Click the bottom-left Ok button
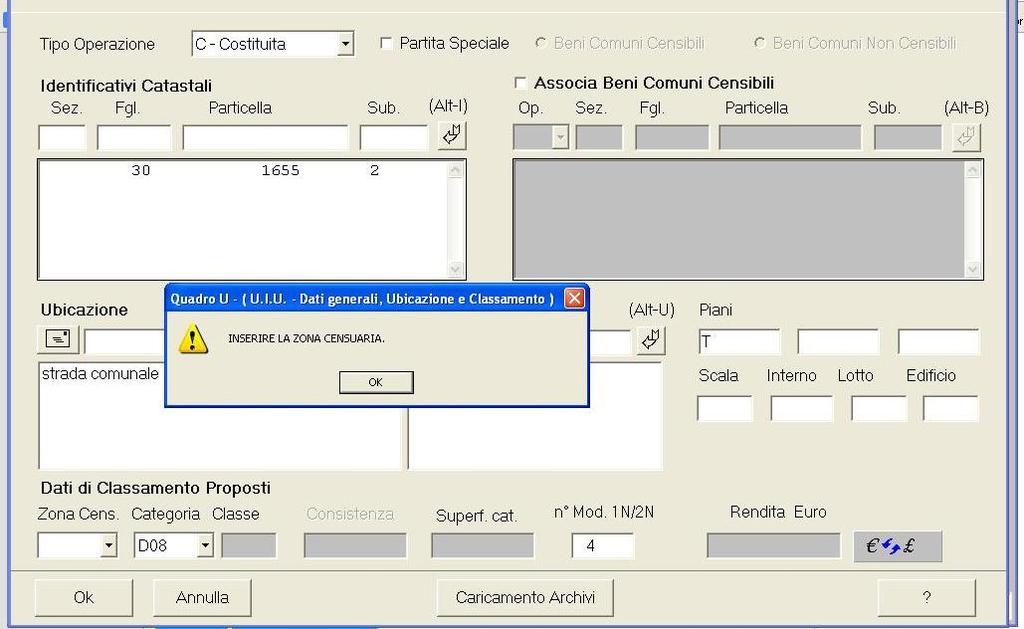 pyautogui.click(x=83, y=597)
